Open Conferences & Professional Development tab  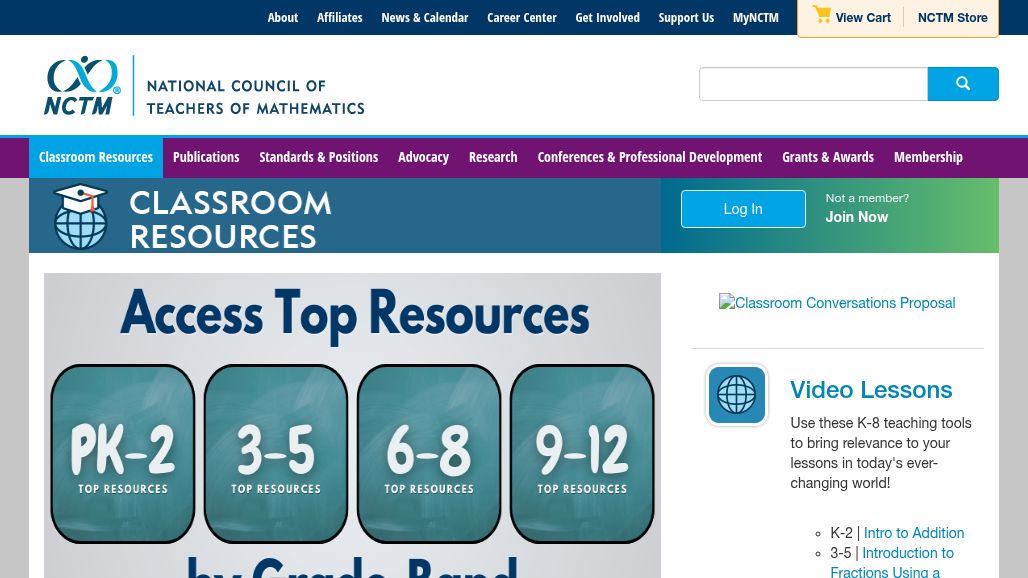(650, 157)
